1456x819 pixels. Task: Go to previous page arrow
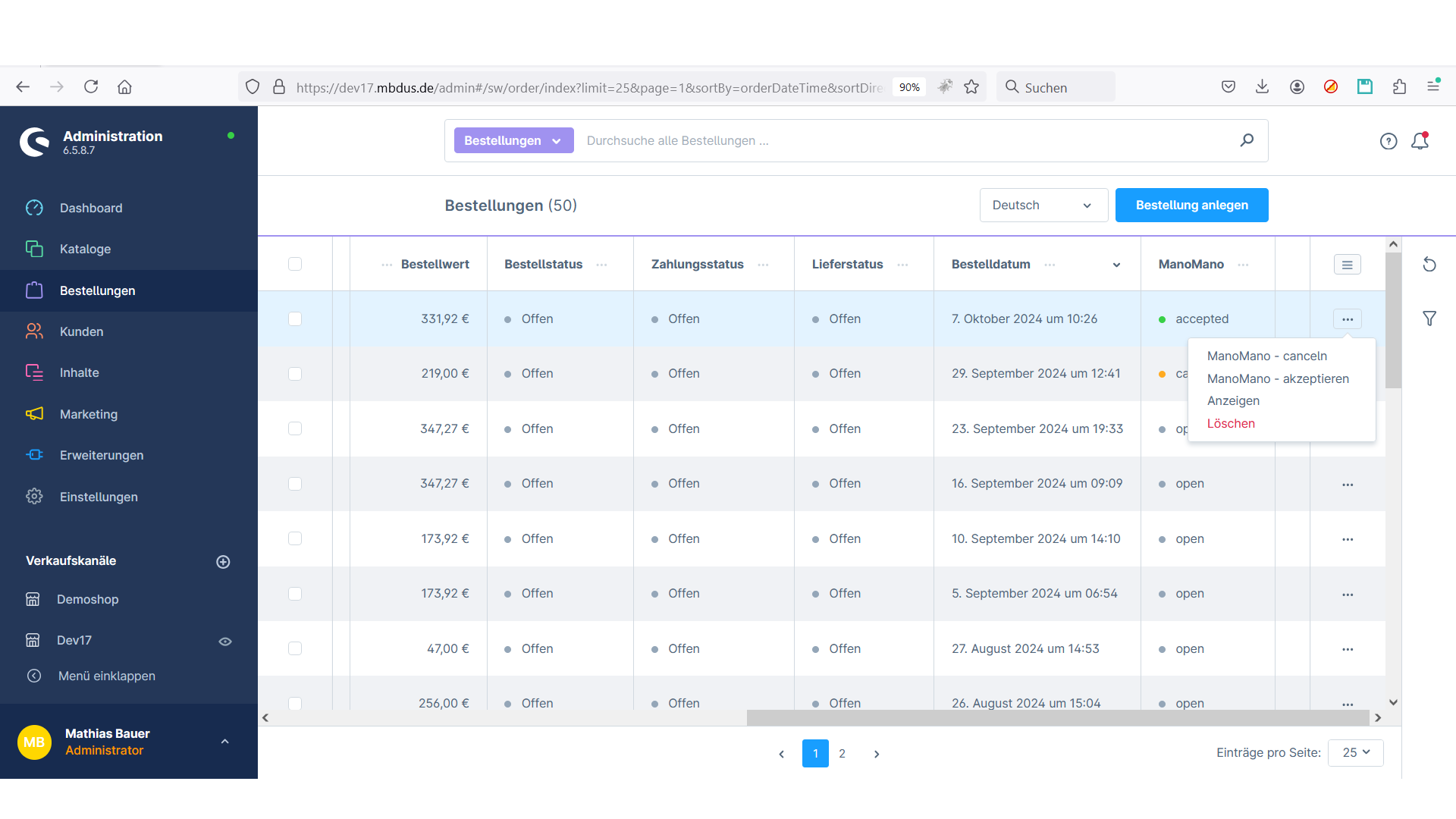click(782, 754)
